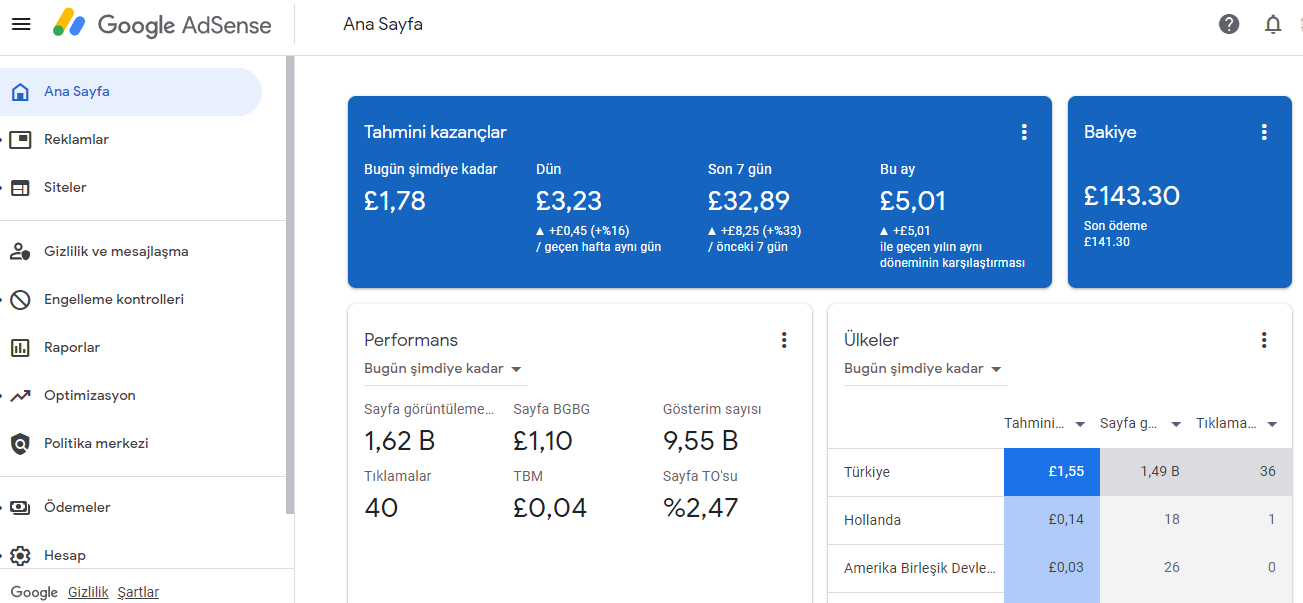Viewport: 1303px width, 603px height.
Task: Click the Optimizasyon trend arrow icon
Action: click(x=20, y=396)
